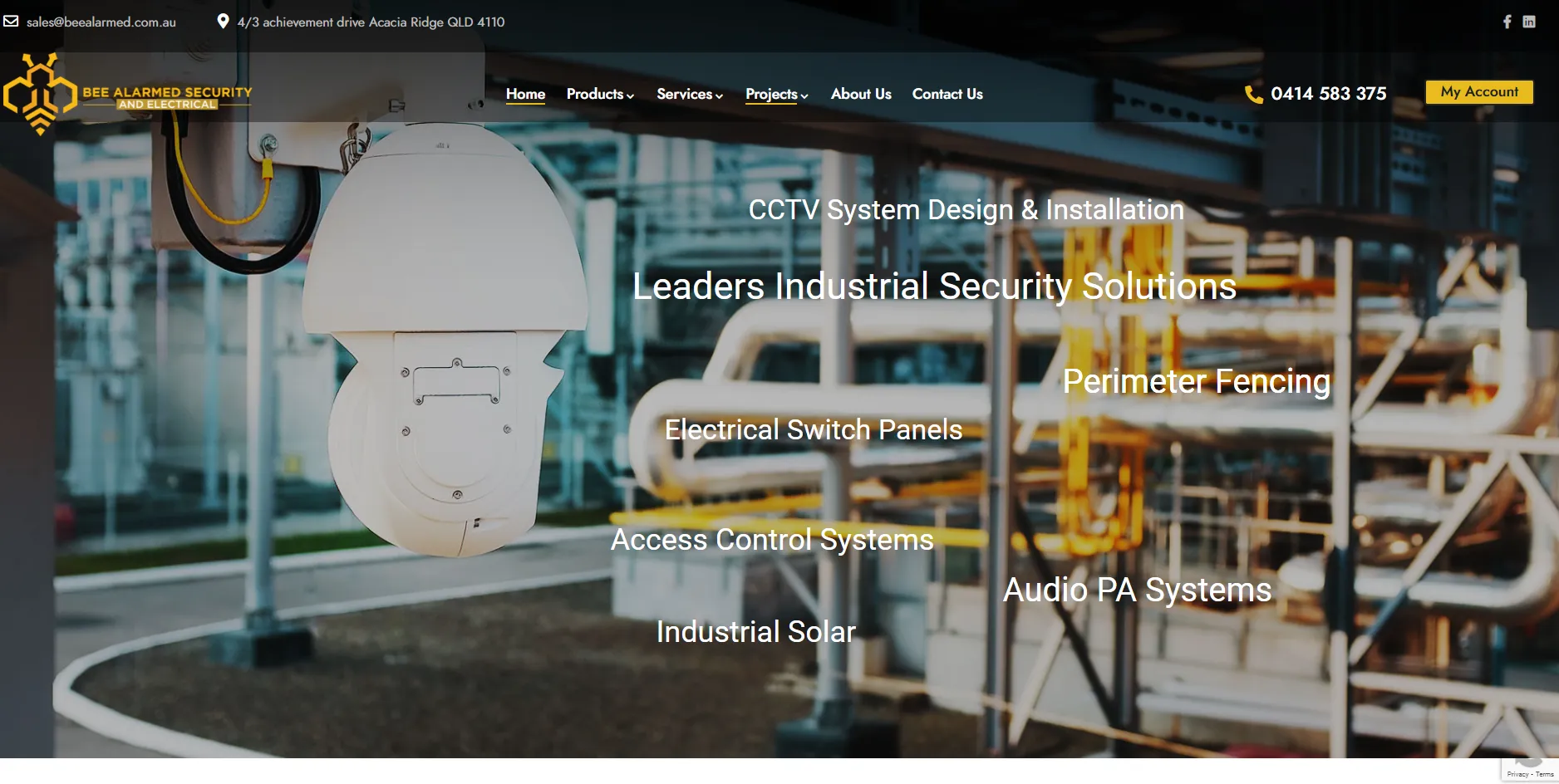Click the Acacia Ridge address text

coord(371,22)
